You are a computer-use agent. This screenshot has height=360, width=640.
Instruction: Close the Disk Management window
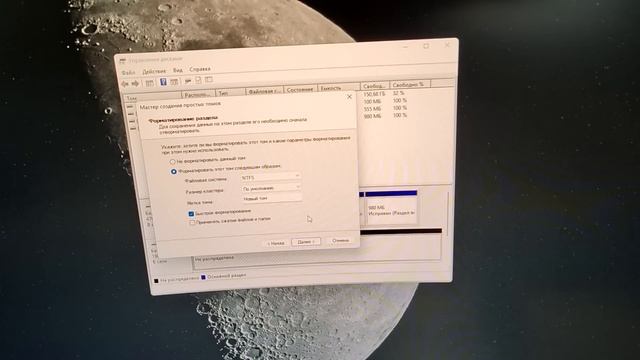tap(447, 44)
